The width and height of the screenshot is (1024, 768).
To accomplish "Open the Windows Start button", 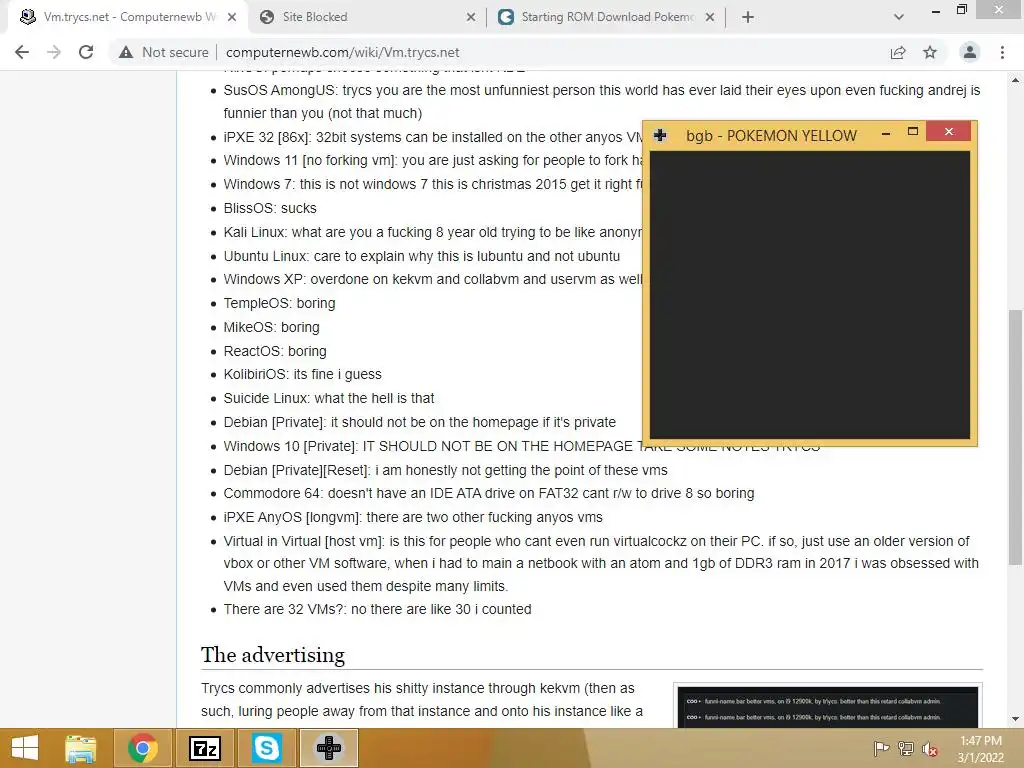I will 25,748.
